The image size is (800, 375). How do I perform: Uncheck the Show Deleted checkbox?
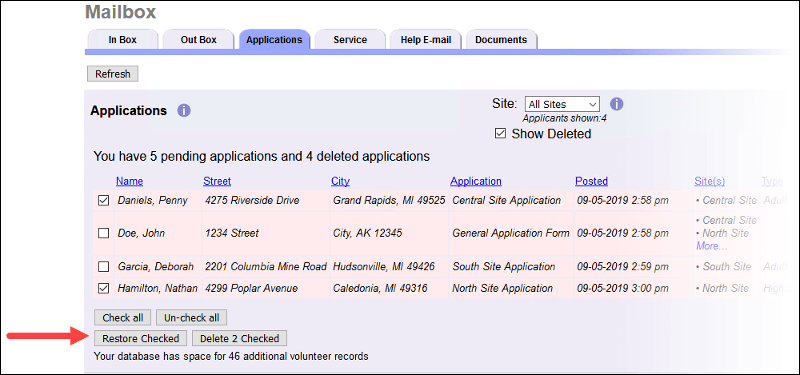click(501, 134)
